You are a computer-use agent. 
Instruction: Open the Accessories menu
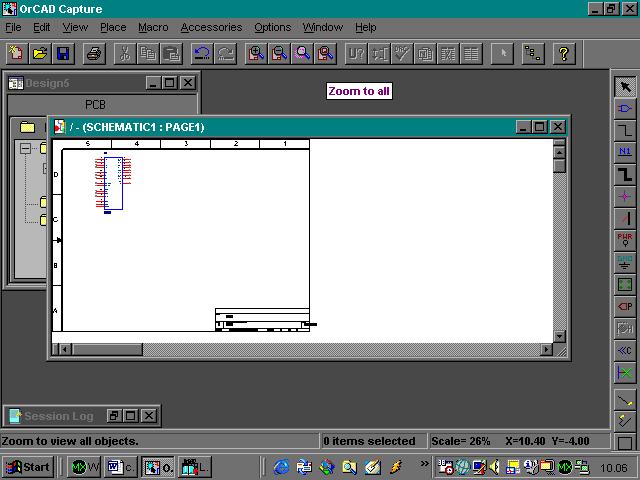pyautogui.click(x=211, y=27)
